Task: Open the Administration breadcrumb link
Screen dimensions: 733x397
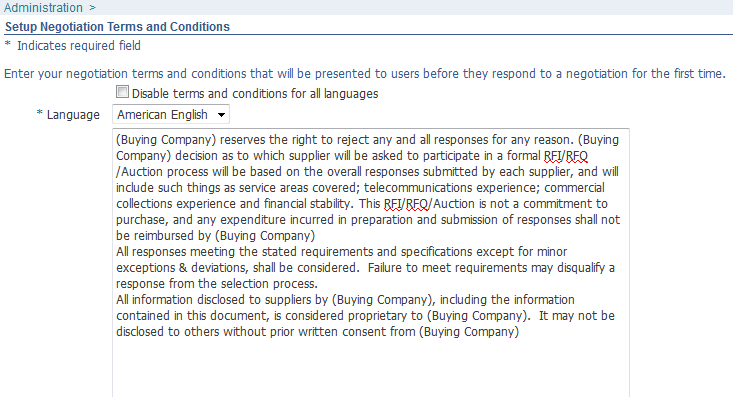Action: click(43, 7)
